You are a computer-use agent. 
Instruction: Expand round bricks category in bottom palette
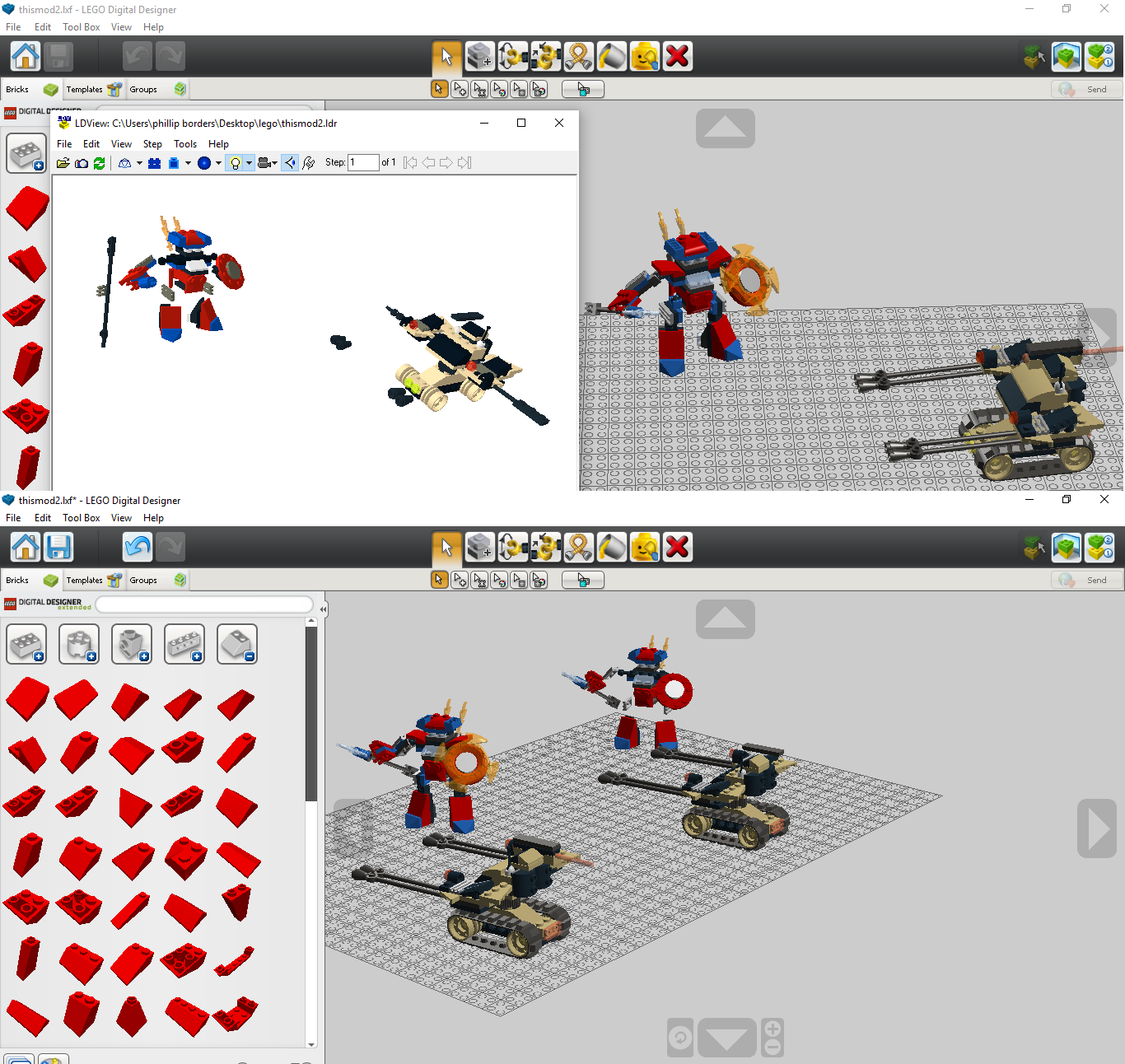point(79,644)
